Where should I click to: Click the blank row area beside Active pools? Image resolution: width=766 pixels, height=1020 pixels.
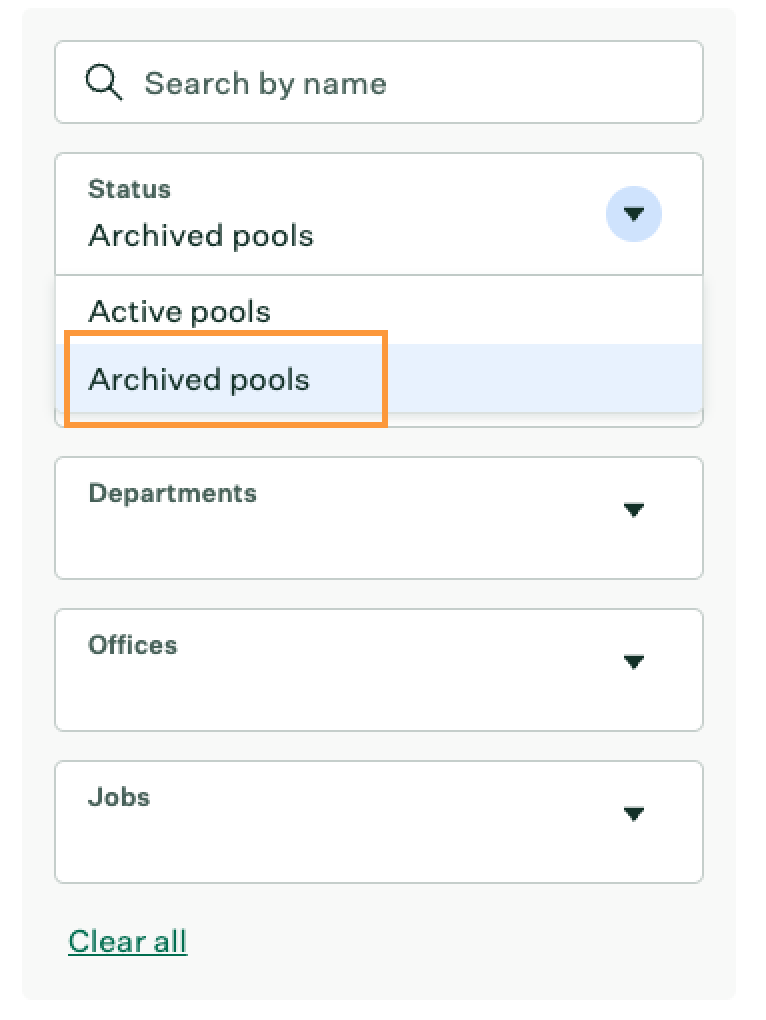488,312
